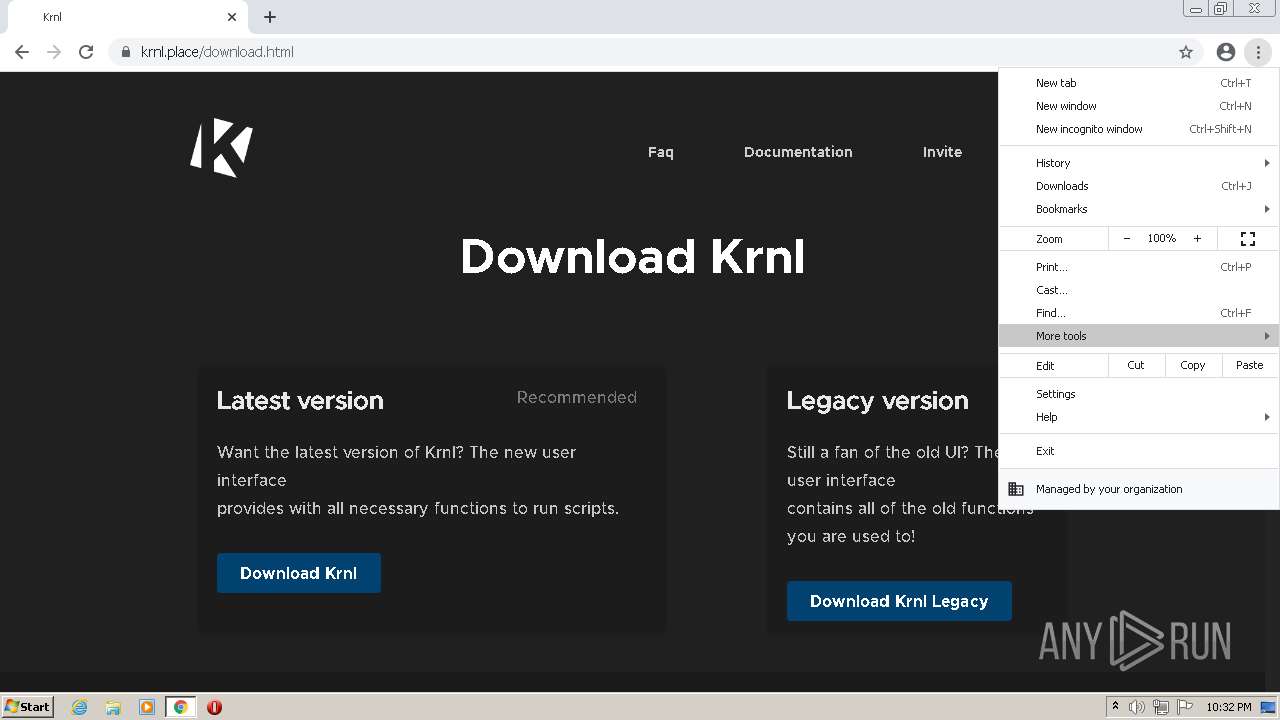1280x720 pixels.
Task: Click the browser forward arrow
Action: click(54, 52)
